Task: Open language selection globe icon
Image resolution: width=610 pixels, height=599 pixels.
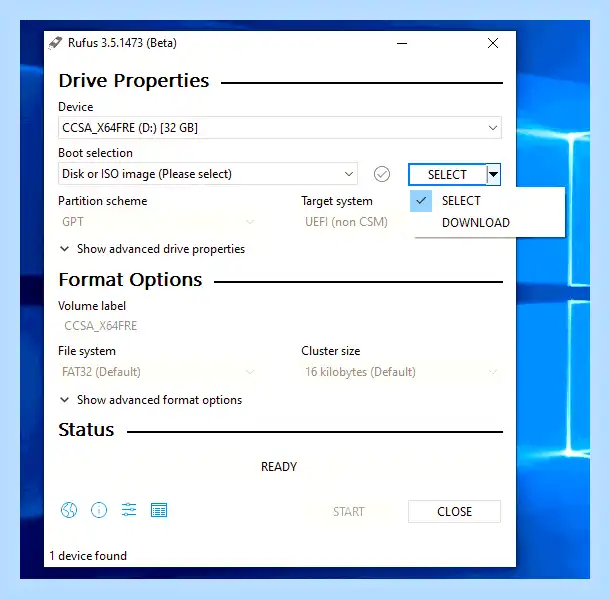Action: [x=69, y=510]
